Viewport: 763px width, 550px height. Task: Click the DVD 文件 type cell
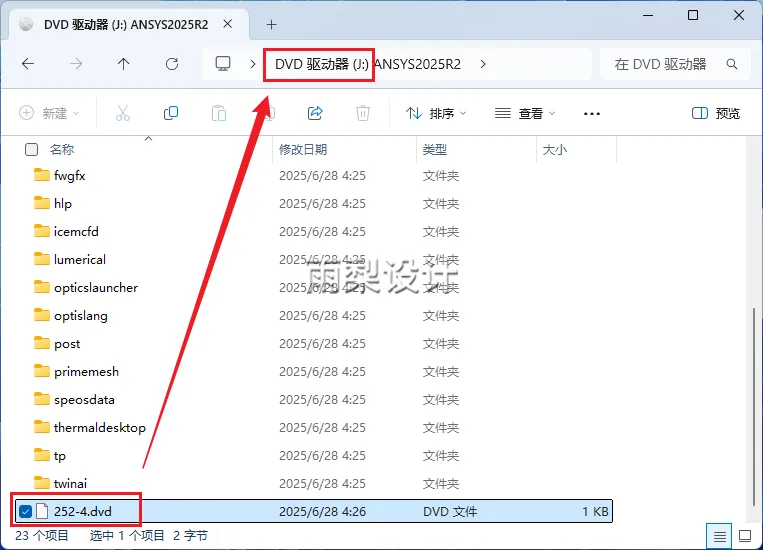point(450,512)
